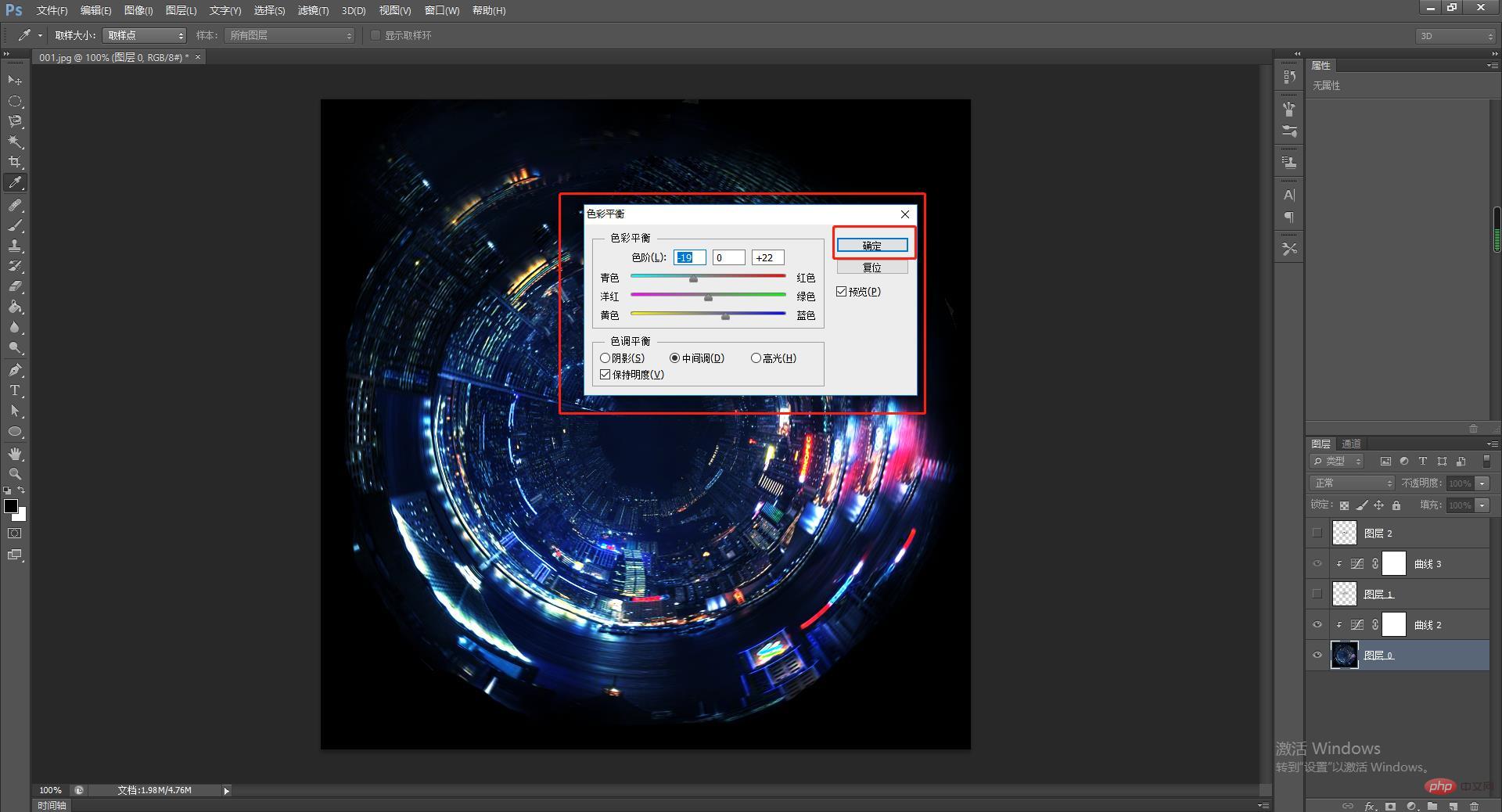Click the foreground color swatch
This screenshot has height=812, width=1502.
11,506
